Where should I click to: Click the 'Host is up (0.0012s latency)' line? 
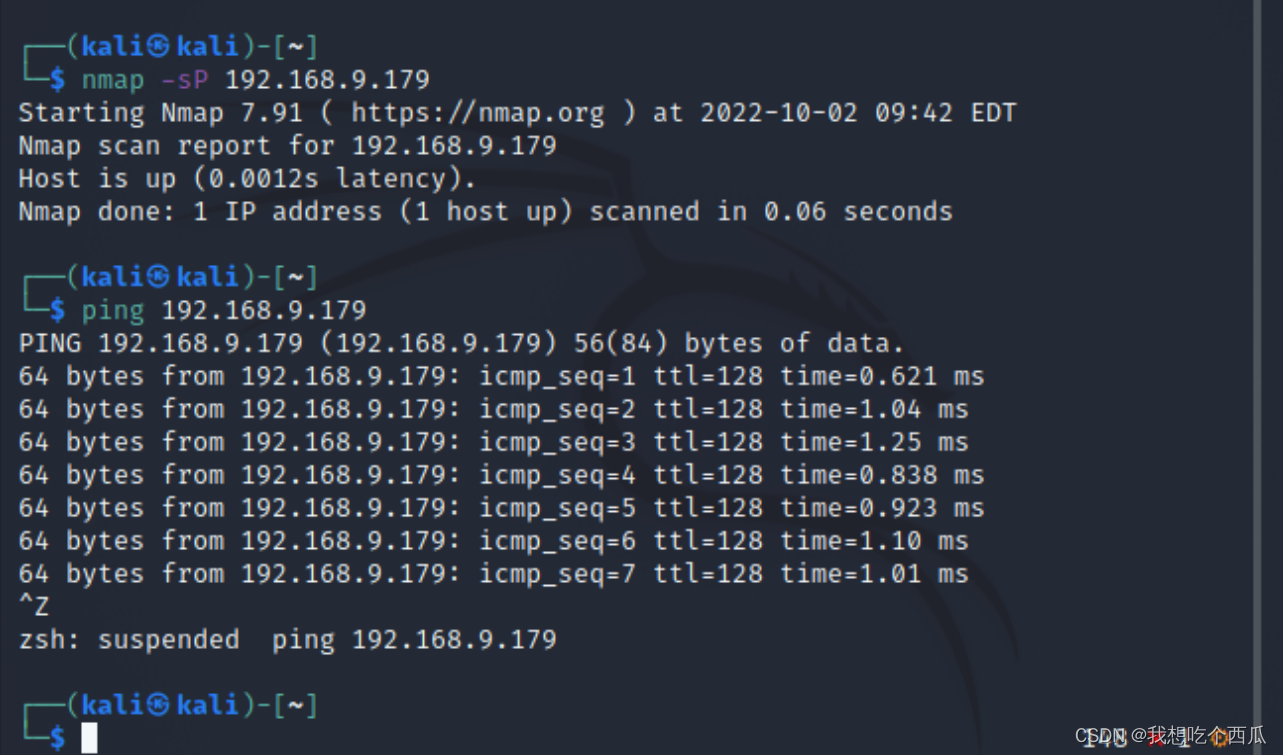coord(248,179)
